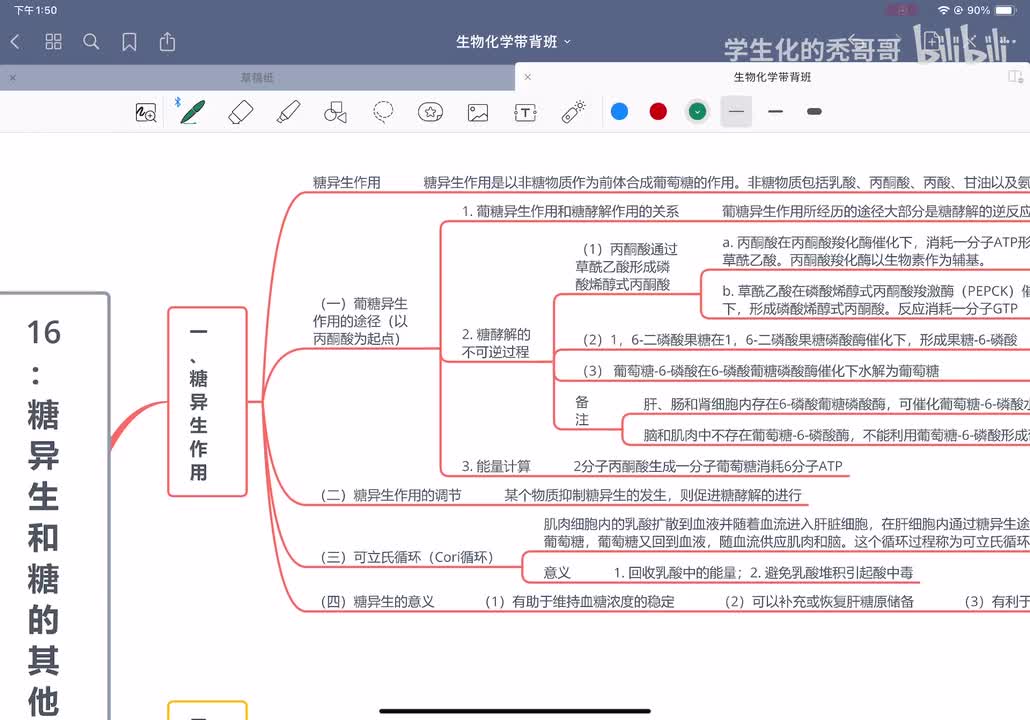Bookmark the current page
This screenshot has width=1030, height=720.
[129, 42]
